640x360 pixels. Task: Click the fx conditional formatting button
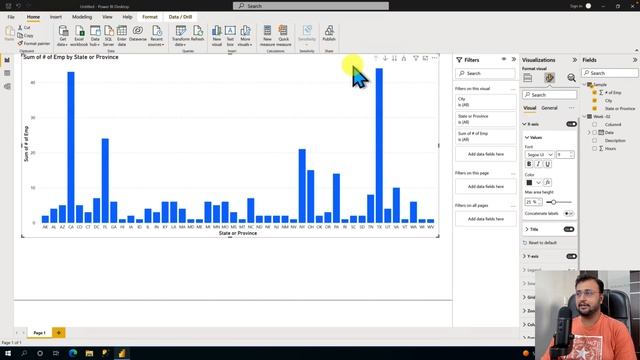click(x=548, y=182)
